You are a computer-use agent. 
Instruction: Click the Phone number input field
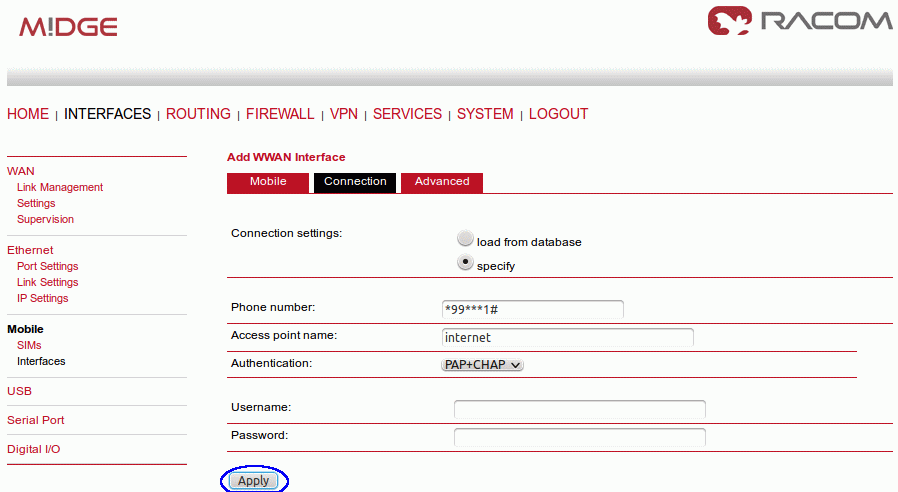coord(533,309)
